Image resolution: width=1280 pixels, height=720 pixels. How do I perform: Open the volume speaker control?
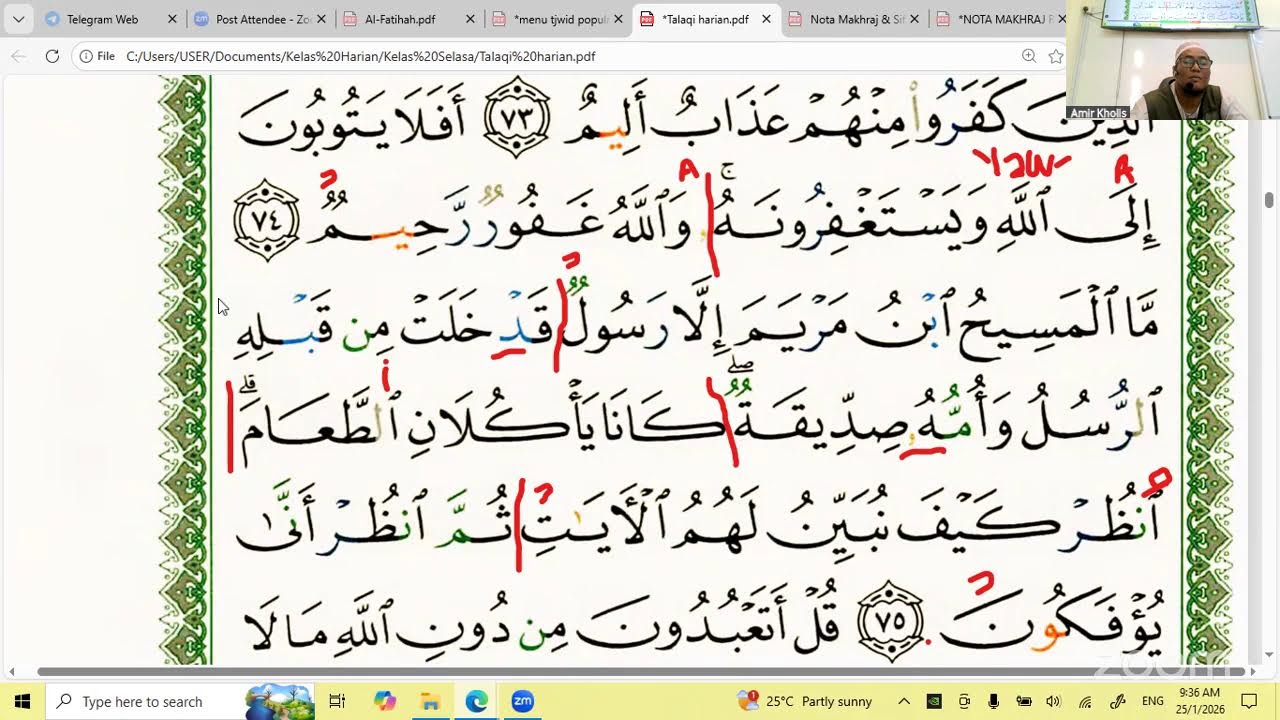click(1053, 701)
